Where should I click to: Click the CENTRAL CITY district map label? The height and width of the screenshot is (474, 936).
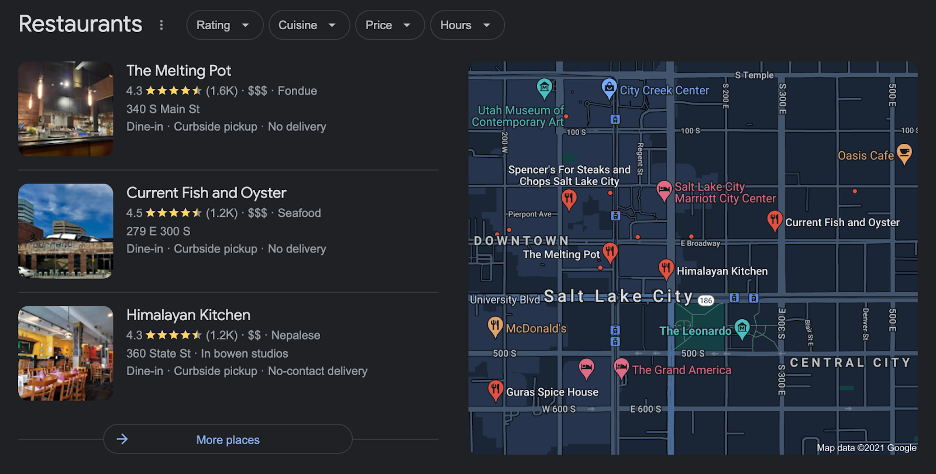coord(850,362)
